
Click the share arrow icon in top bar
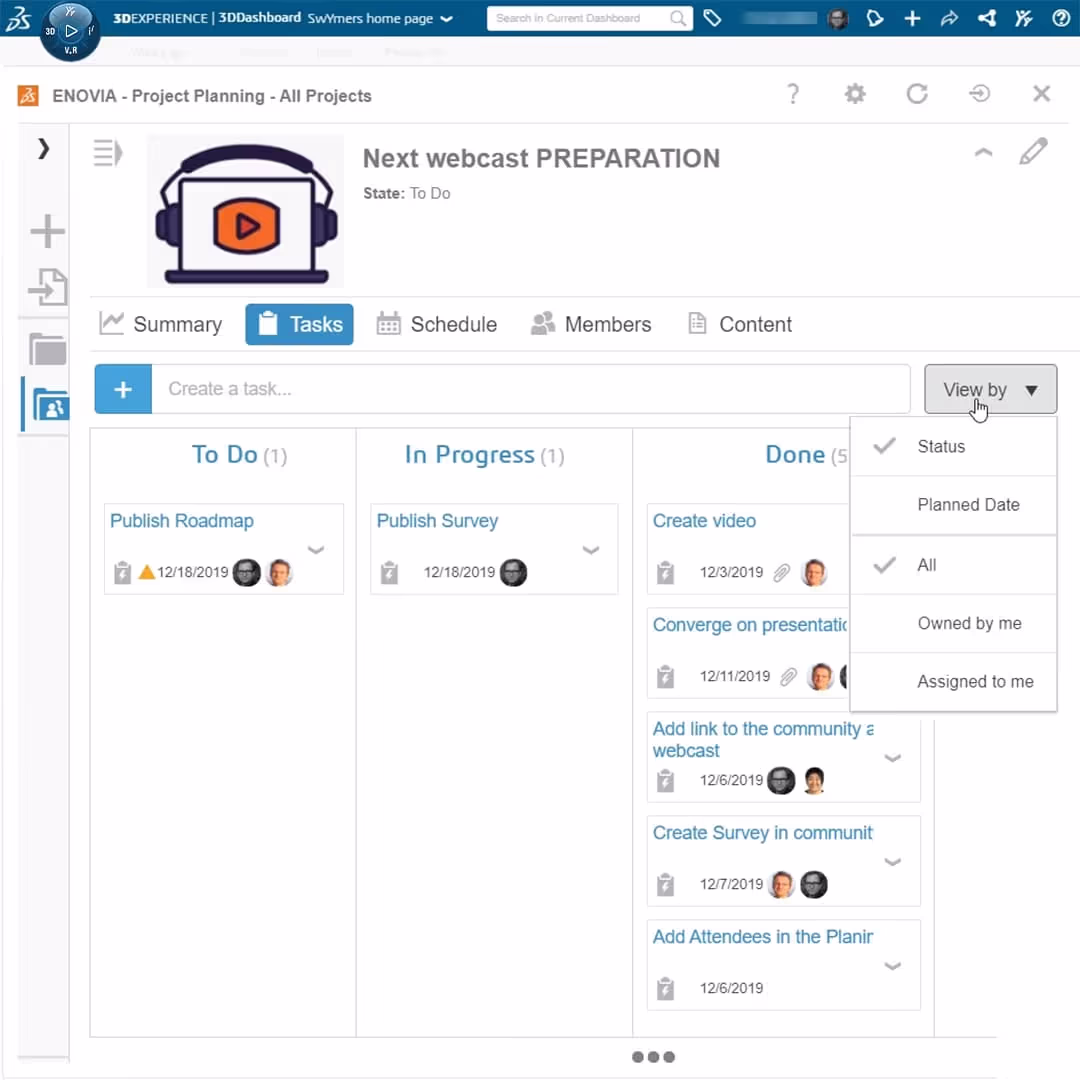click(x=949, y=19)
